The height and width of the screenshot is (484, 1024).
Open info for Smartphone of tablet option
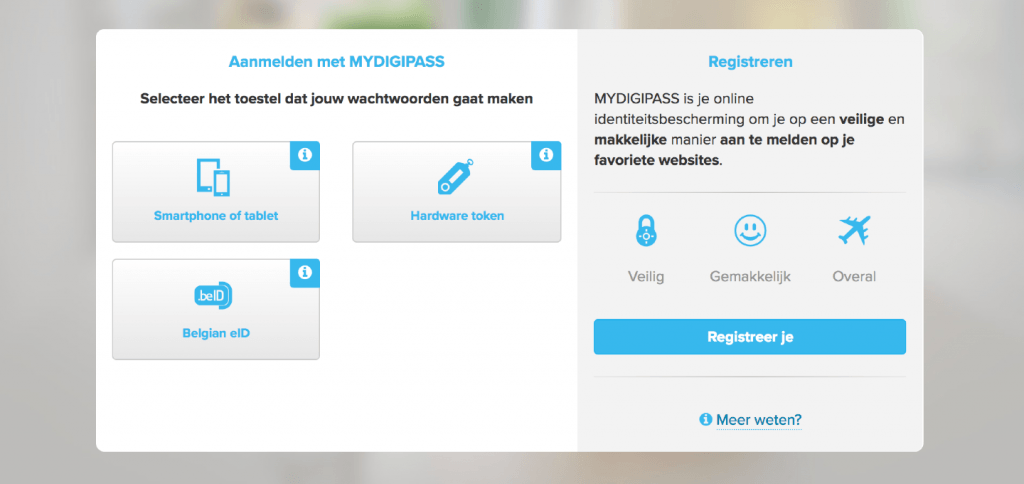point(305,155)
